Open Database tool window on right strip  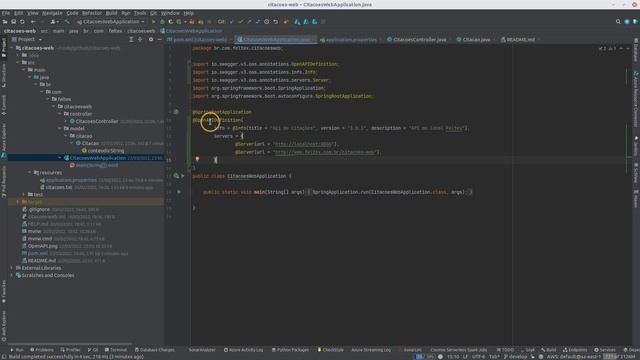click(x=636, y=50)
